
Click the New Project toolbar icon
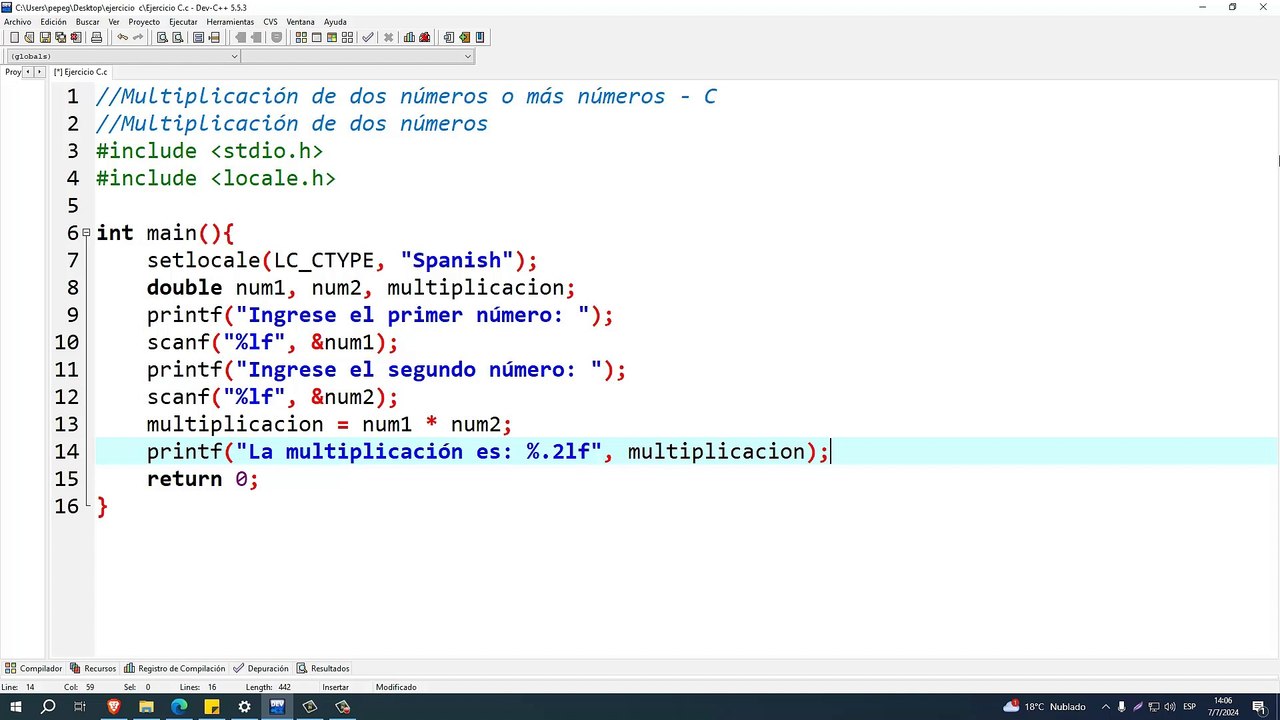pos(448,37)
